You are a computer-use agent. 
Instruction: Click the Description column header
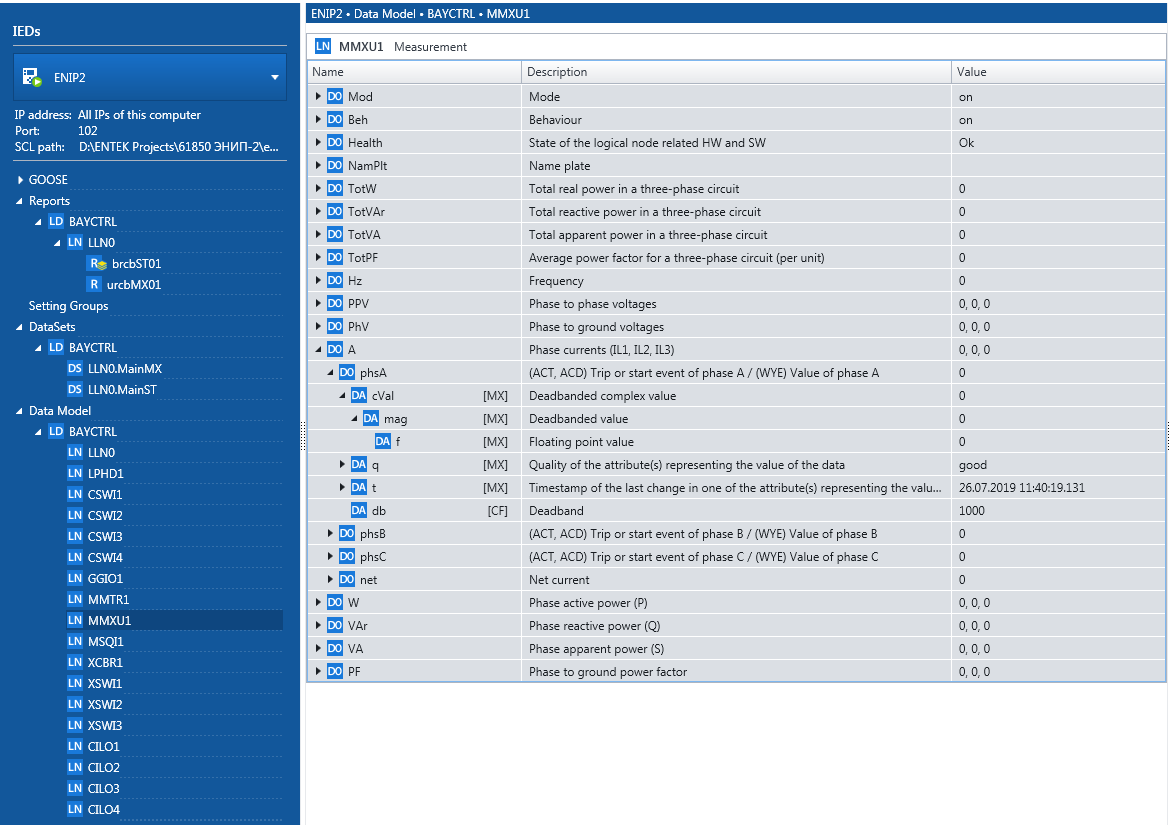(x=557, y=72)
